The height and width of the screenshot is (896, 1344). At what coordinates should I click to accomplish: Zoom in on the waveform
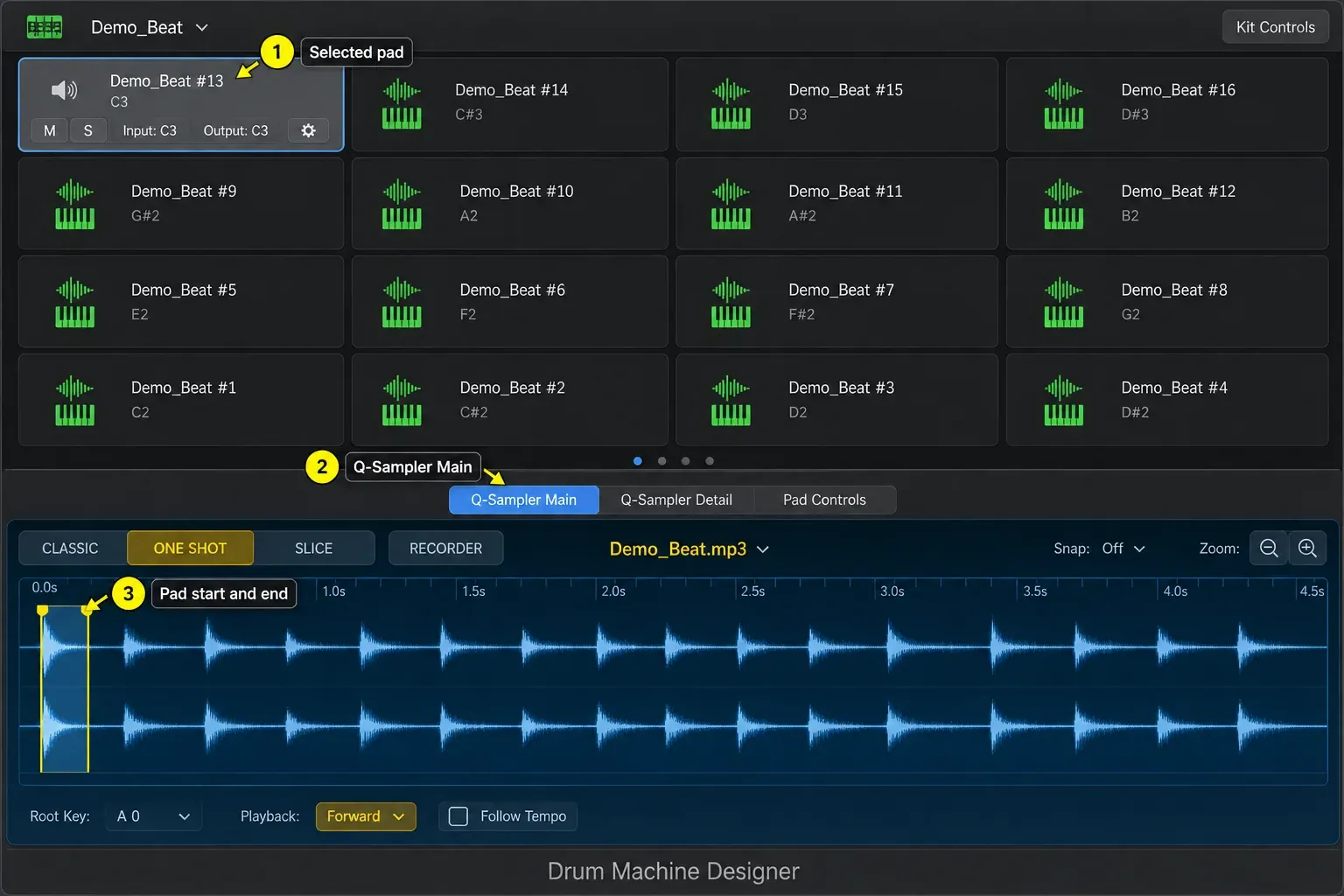(1307, 548)
